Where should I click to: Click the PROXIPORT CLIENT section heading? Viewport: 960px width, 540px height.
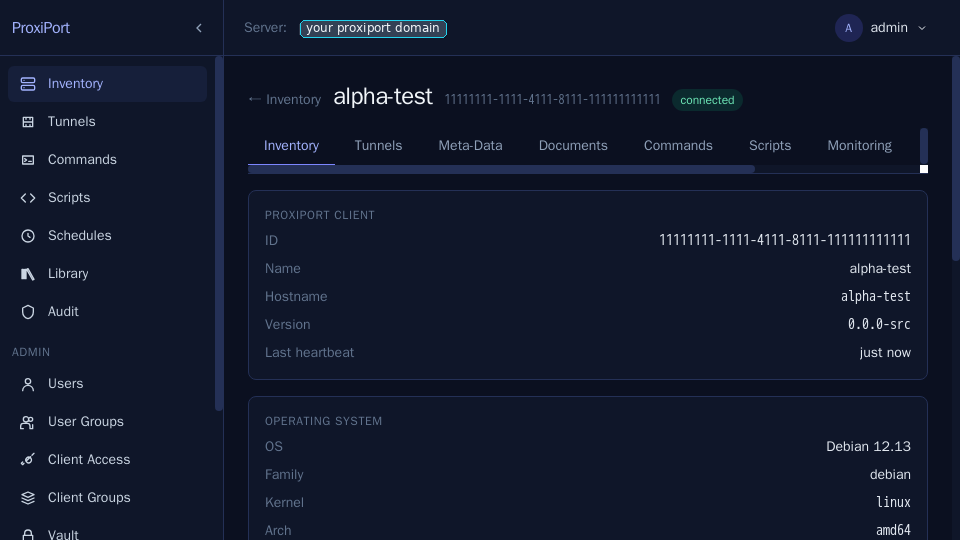pos(320,216)
